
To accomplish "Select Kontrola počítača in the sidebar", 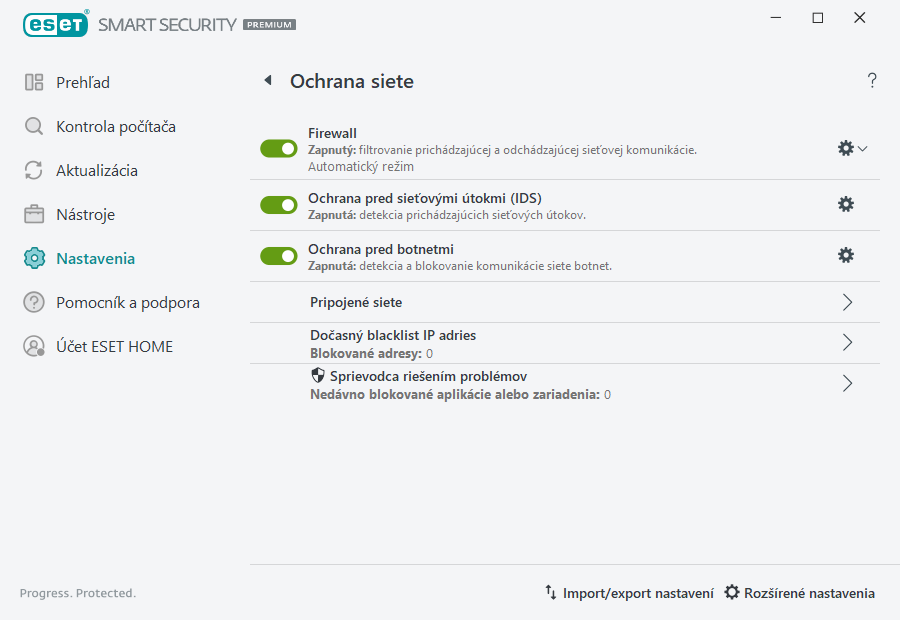I will [x=35, y=126].
